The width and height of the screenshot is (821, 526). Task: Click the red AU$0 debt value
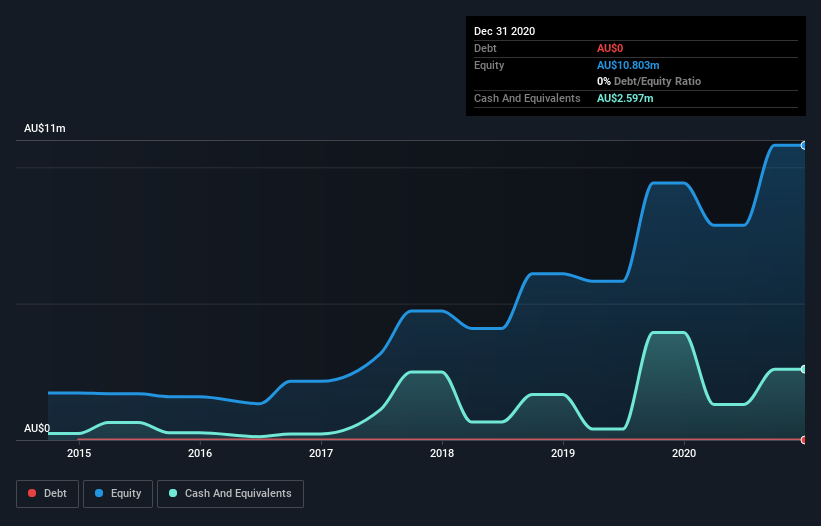tap(610, 48)
